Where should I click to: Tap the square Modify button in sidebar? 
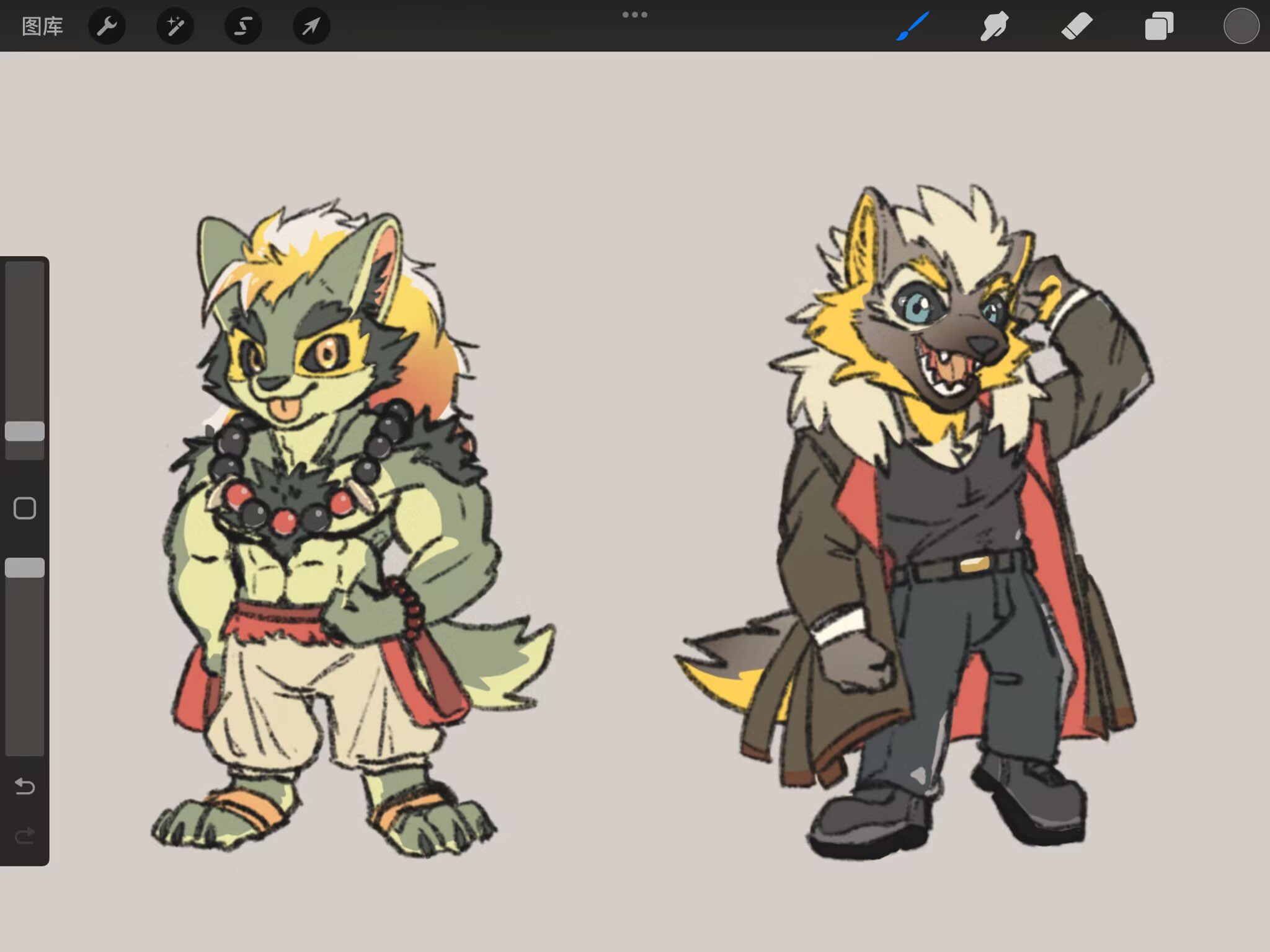[25, 508]
